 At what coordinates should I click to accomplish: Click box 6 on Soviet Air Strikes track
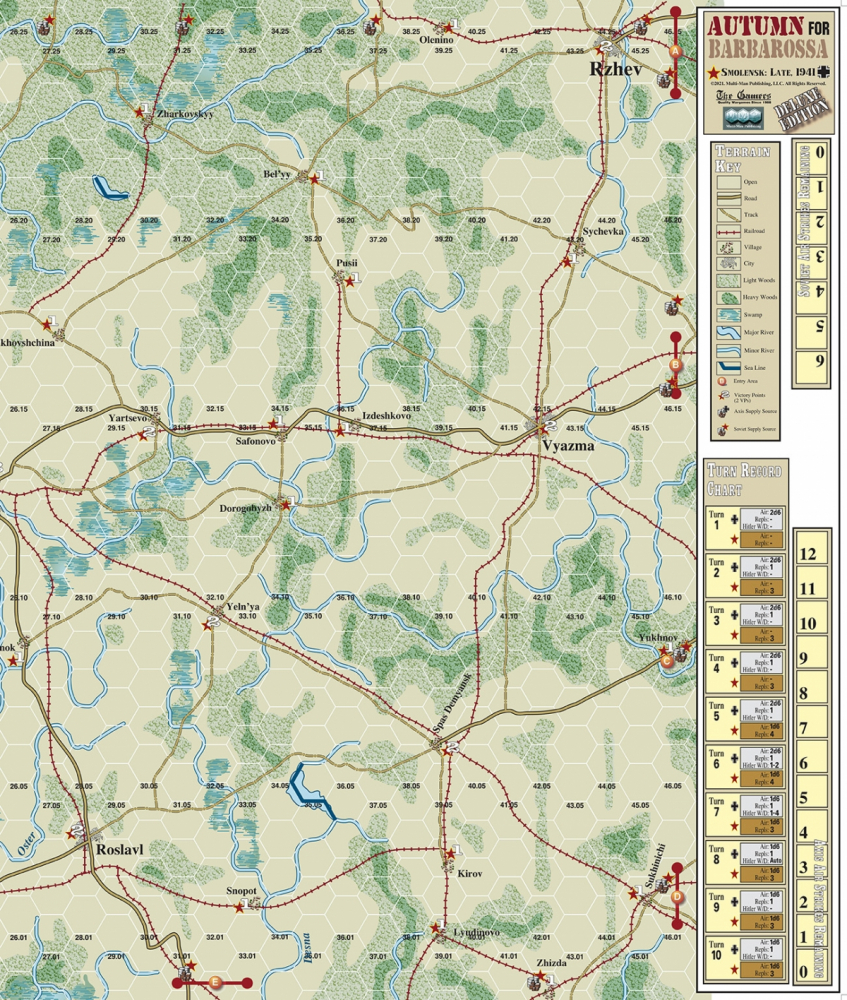pyautogui.click(x=820, y=360)
